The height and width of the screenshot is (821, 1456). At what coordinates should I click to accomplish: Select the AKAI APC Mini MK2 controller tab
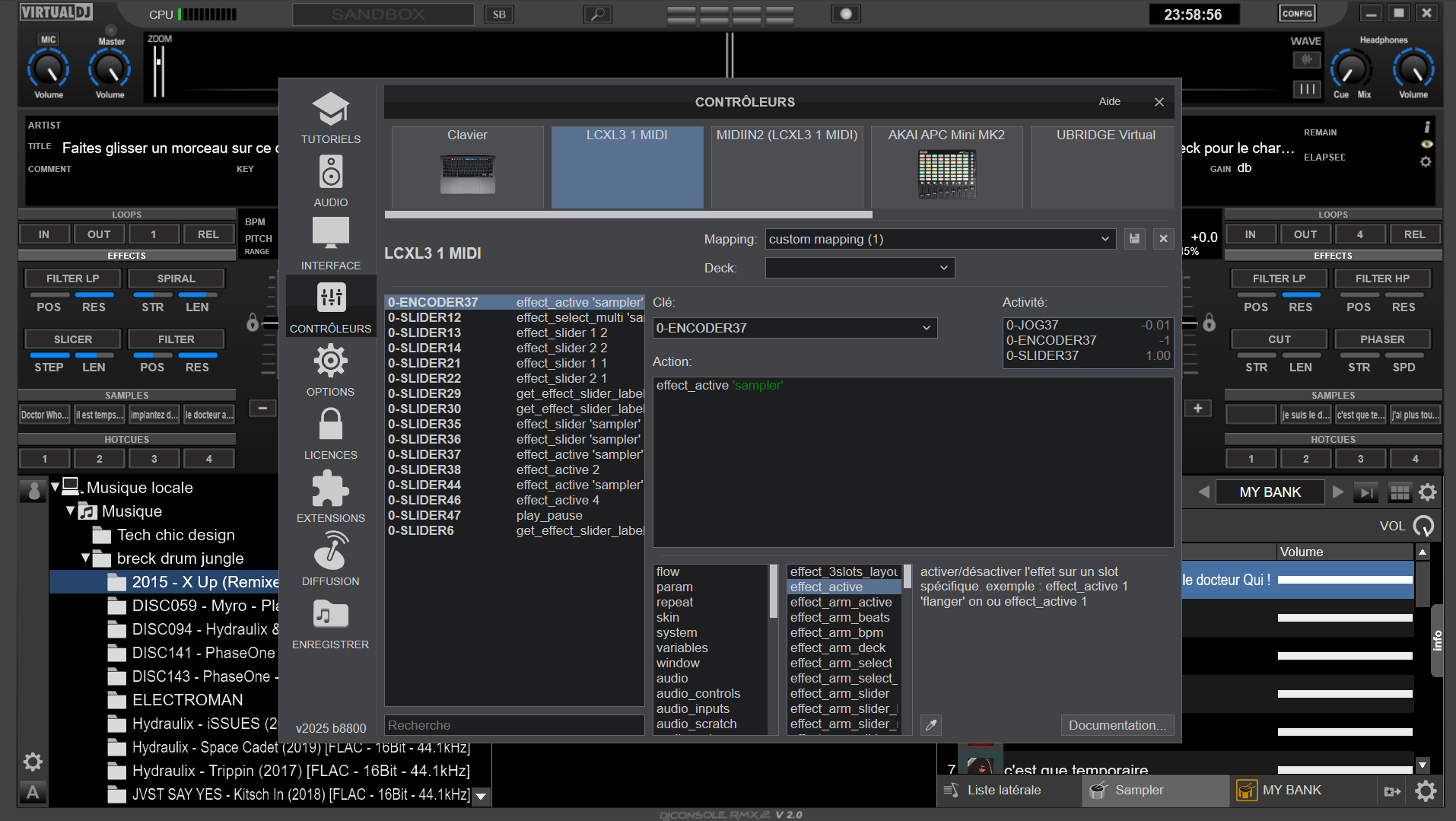coord(946,167)
